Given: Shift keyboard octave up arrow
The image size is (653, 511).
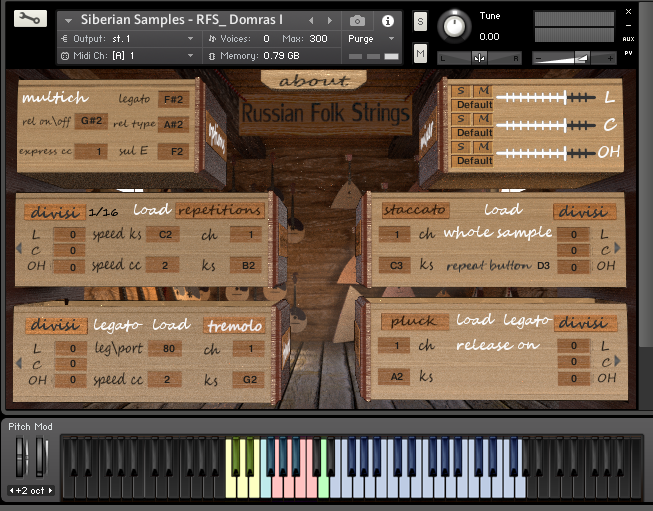Looking at the screenshot, I should [x=50, y=491].
